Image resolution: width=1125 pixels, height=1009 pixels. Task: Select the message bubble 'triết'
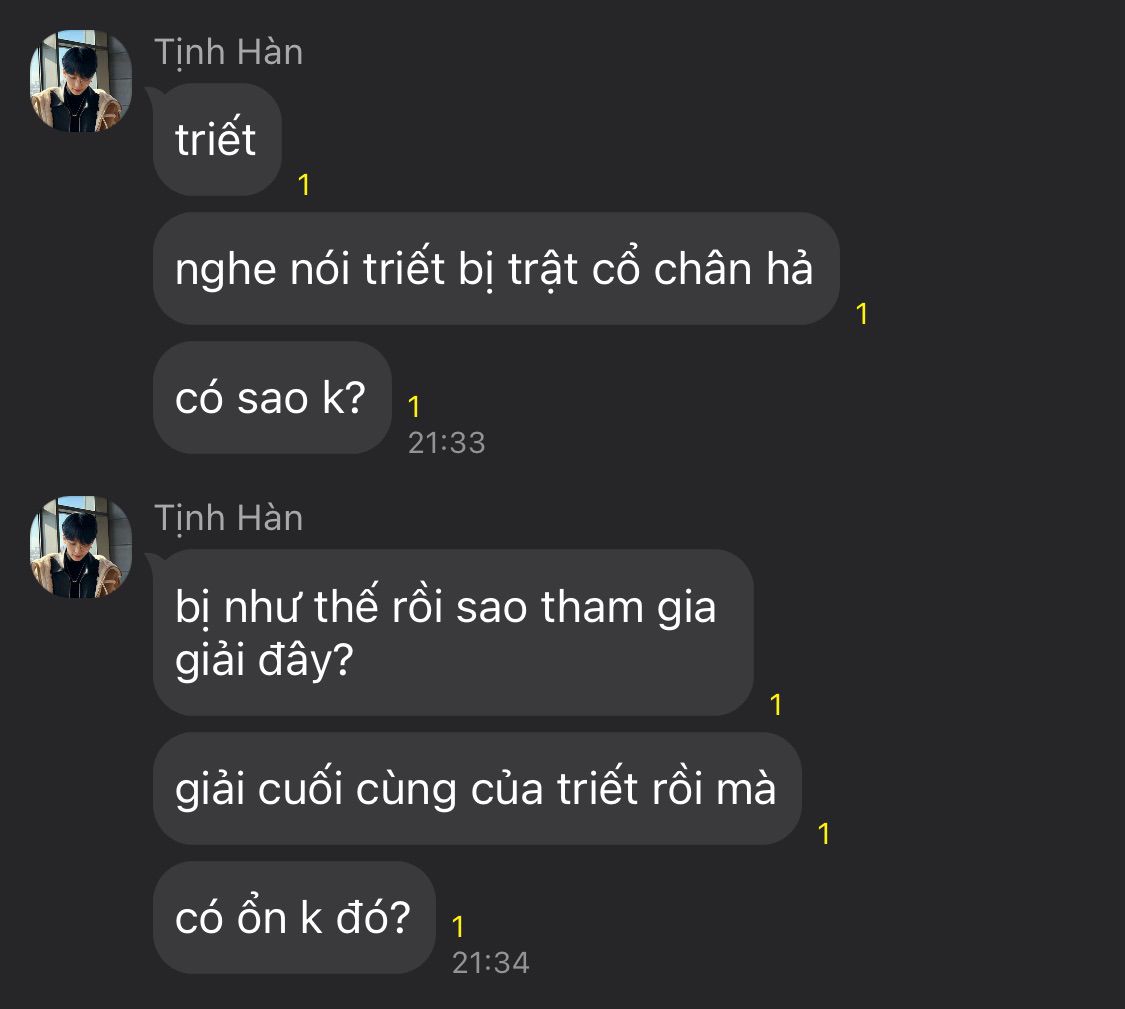(217, 139)
